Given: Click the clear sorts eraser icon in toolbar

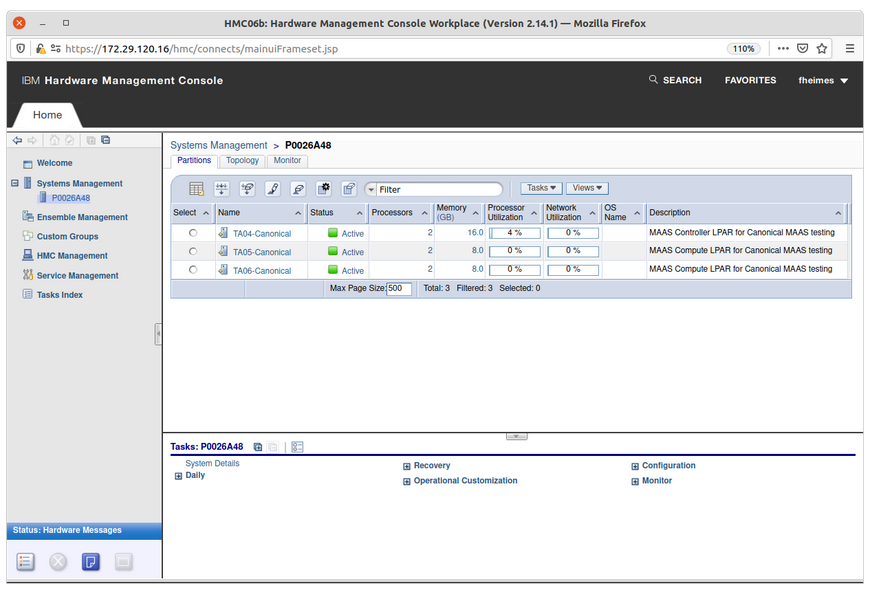Looking at the screenshot, I should tap(298, 189).
